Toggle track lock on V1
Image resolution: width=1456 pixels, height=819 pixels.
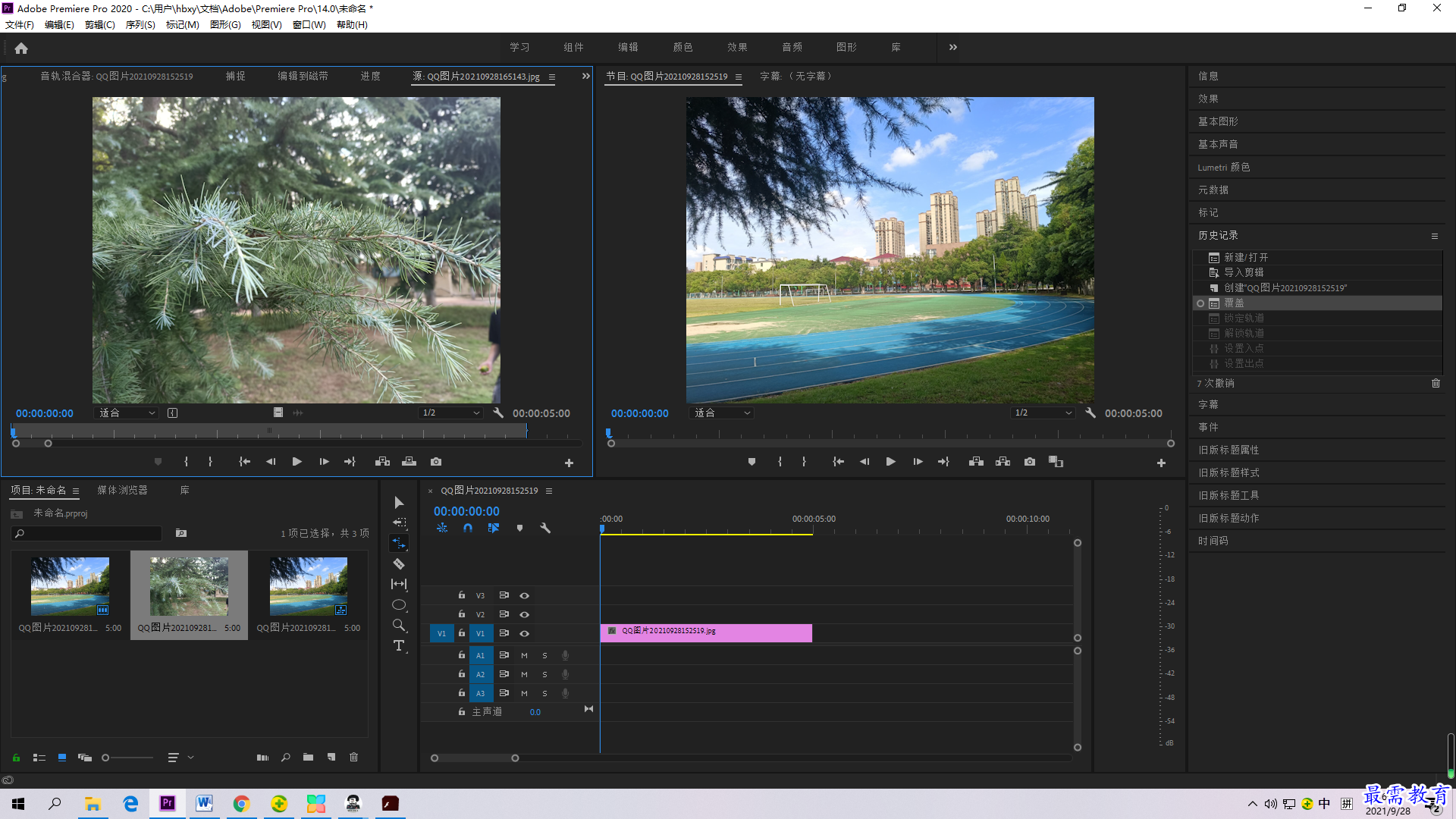point(461,633)
